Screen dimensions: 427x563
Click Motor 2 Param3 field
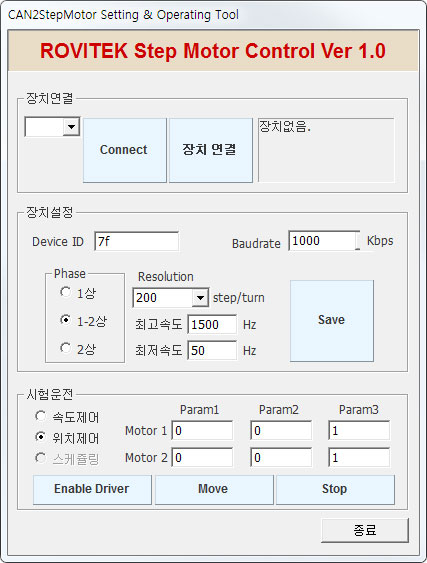[359, 457]
